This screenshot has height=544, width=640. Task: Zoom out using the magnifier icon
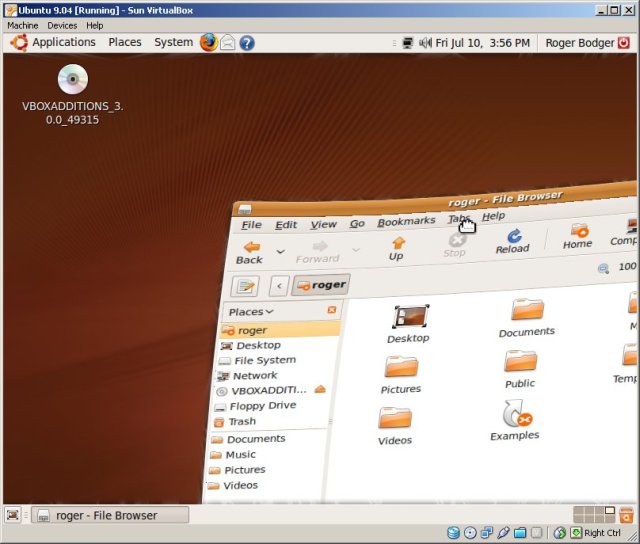(603, 268)
